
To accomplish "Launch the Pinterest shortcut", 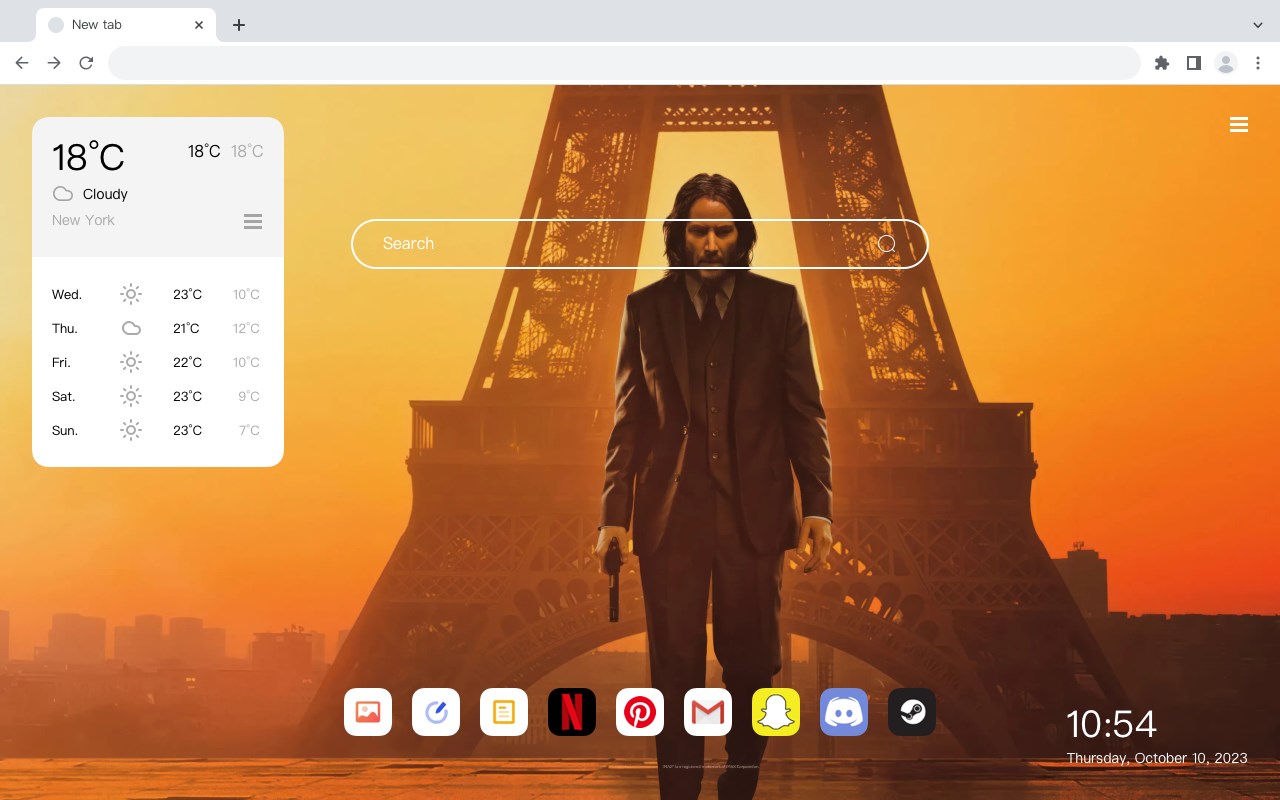I will click(640, 712).
